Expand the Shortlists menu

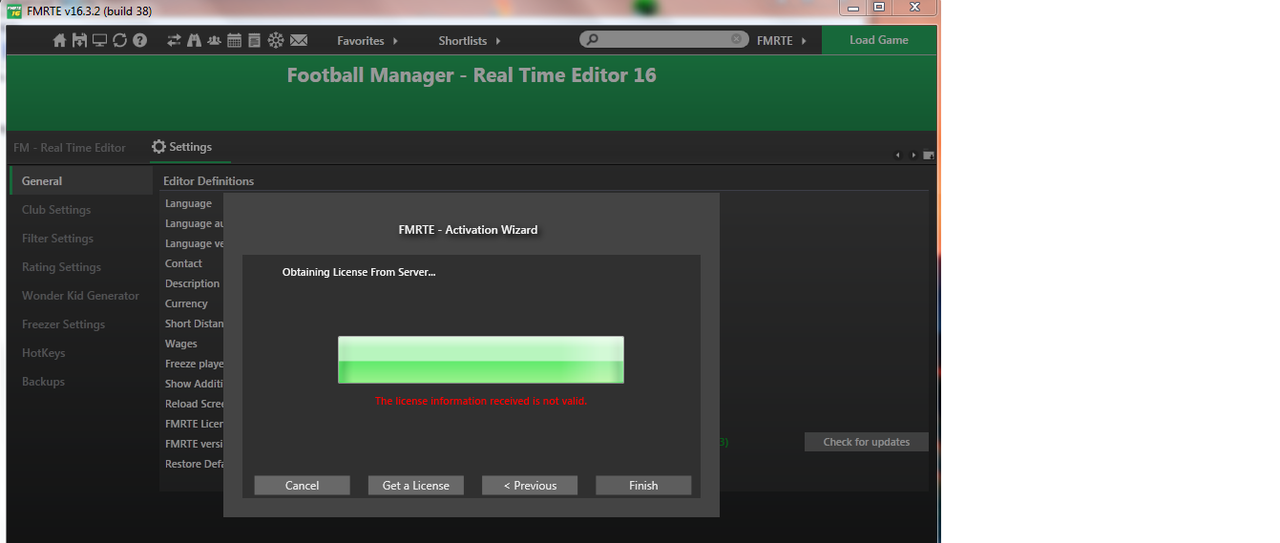469,41
